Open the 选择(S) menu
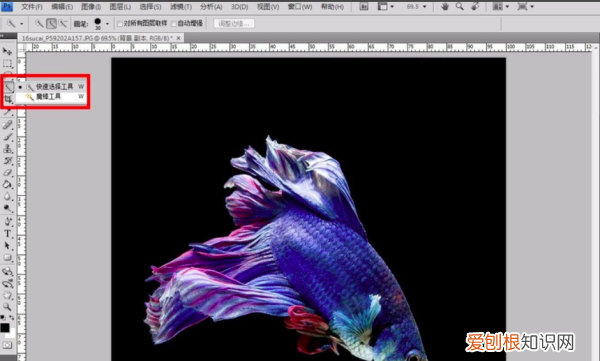Image resolution: width=600 pixels, height=361 pixels. (x=150, y=7)
